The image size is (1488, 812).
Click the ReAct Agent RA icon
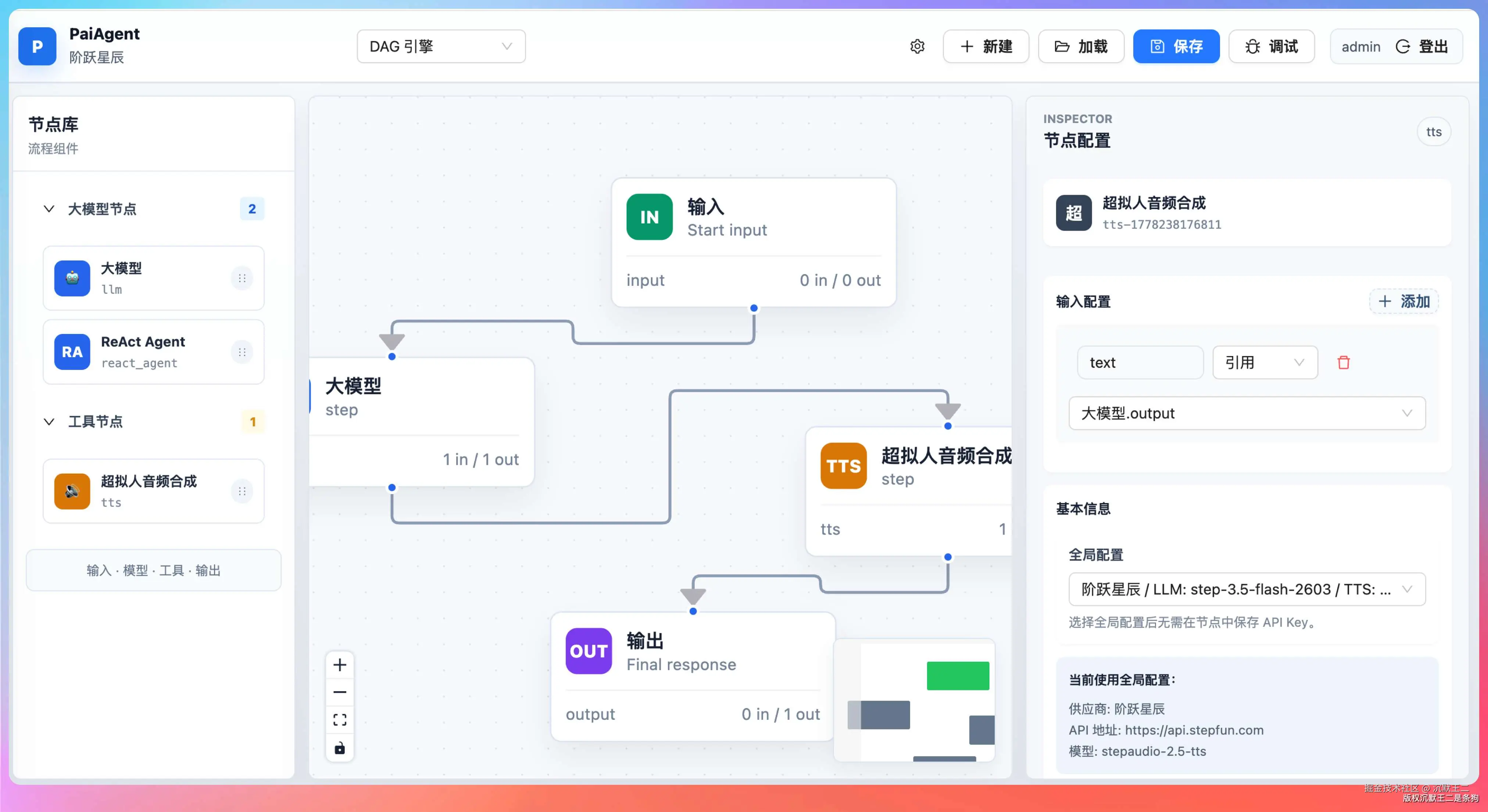pyautogui.click(x=72, y=352)
